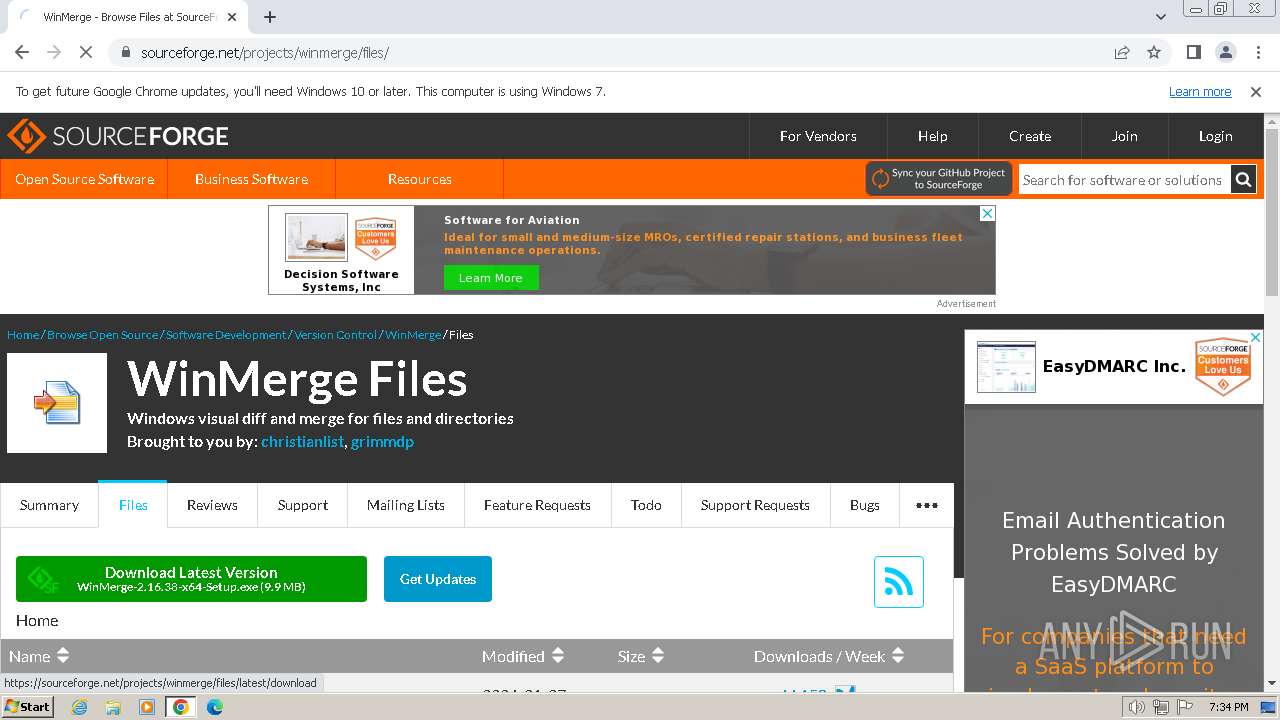Close the EasyDMARC ad

(x=1256, y=338)
